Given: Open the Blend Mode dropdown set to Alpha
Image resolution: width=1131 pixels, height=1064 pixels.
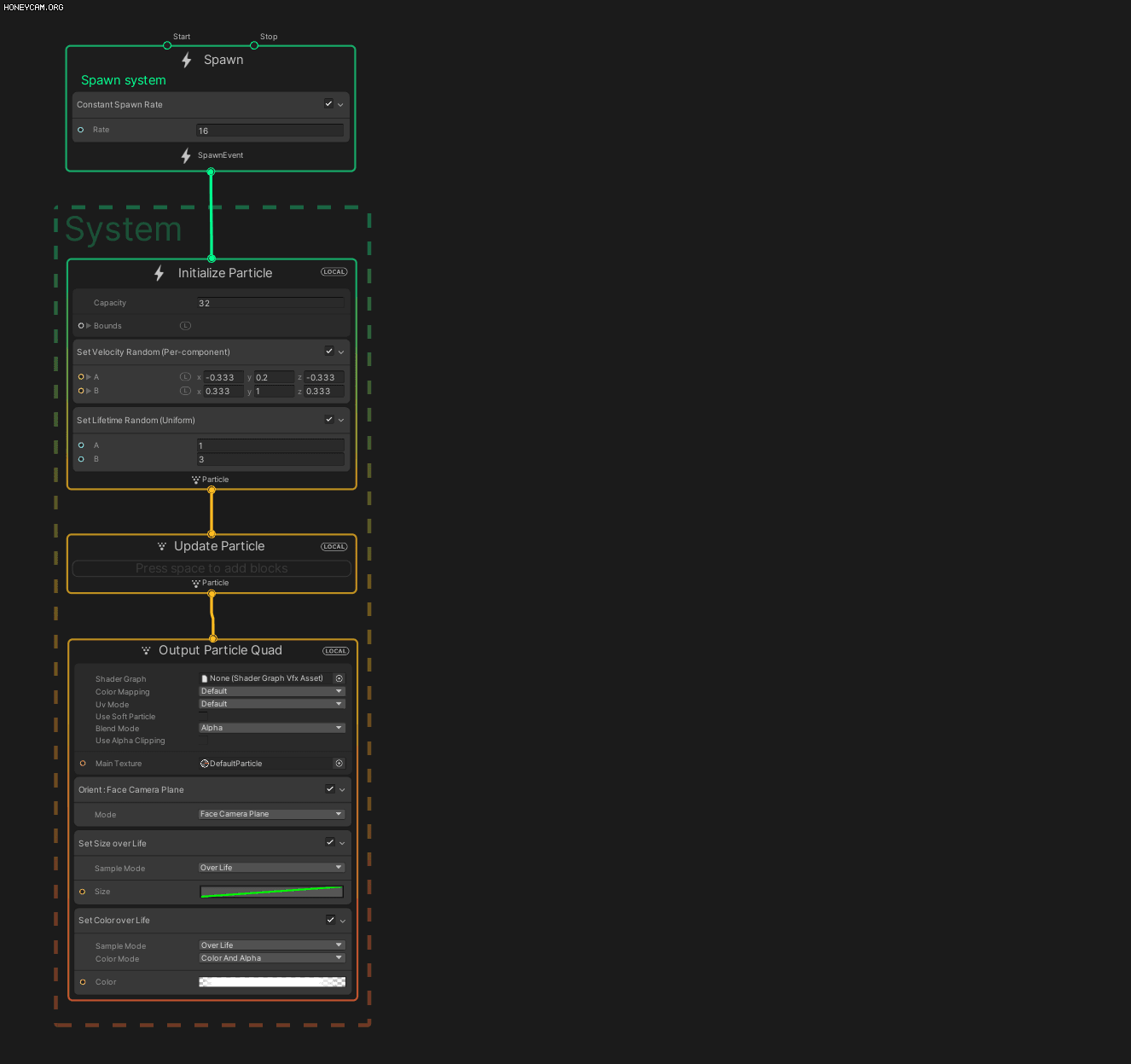Looking at the screenshot, I should tap(272, 728).
